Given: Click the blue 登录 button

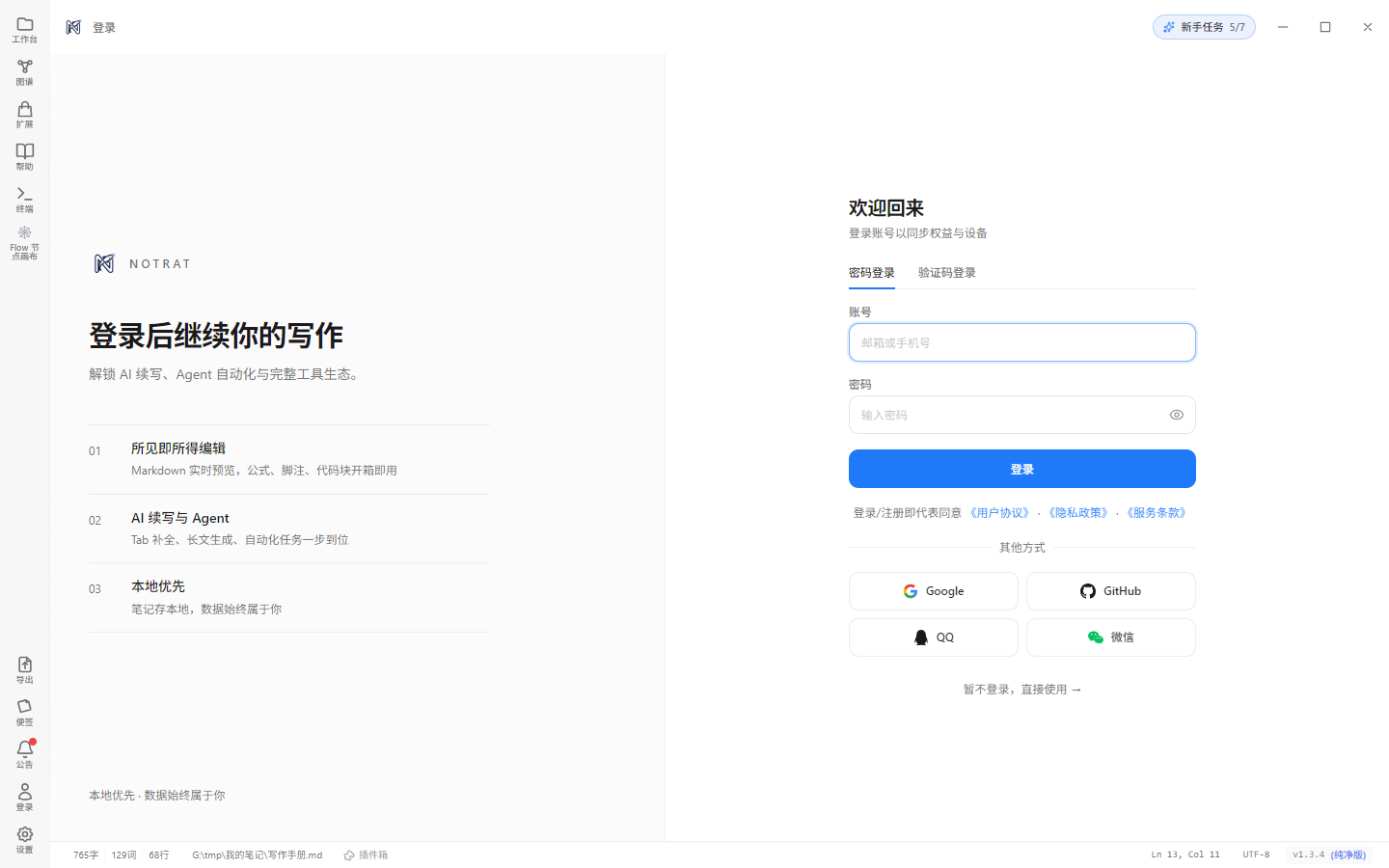Looking at the screenshot, I should coord(1022,469).
